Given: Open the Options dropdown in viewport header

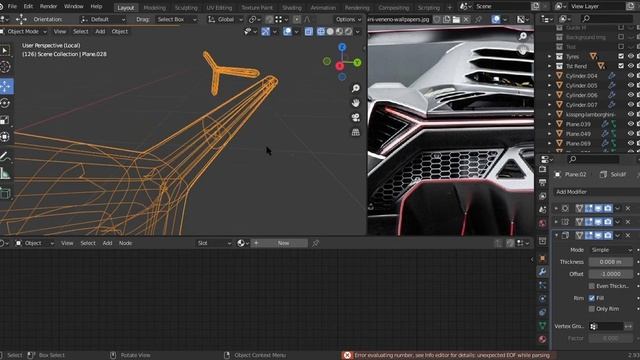Looking at the screenshot, I should (348, 19).
